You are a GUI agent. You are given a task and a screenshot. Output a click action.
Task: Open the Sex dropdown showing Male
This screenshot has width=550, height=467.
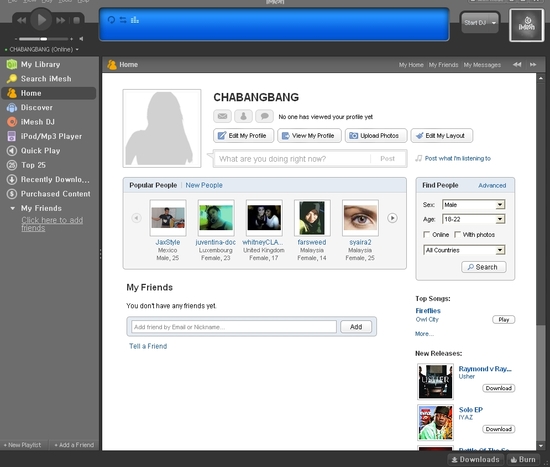point(473,205)
